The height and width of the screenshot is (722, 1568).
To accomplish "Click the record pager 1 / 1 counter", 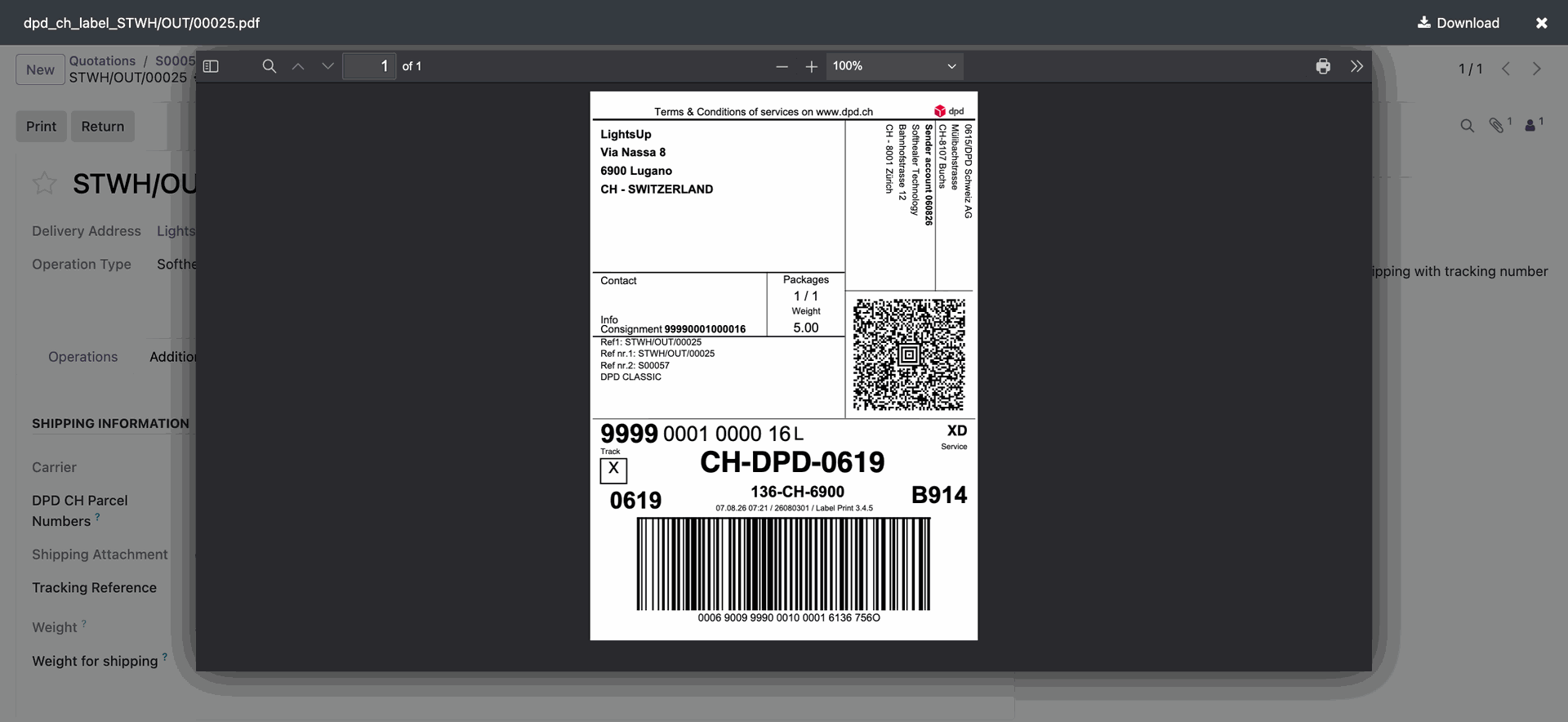I will coord(1470,69).
